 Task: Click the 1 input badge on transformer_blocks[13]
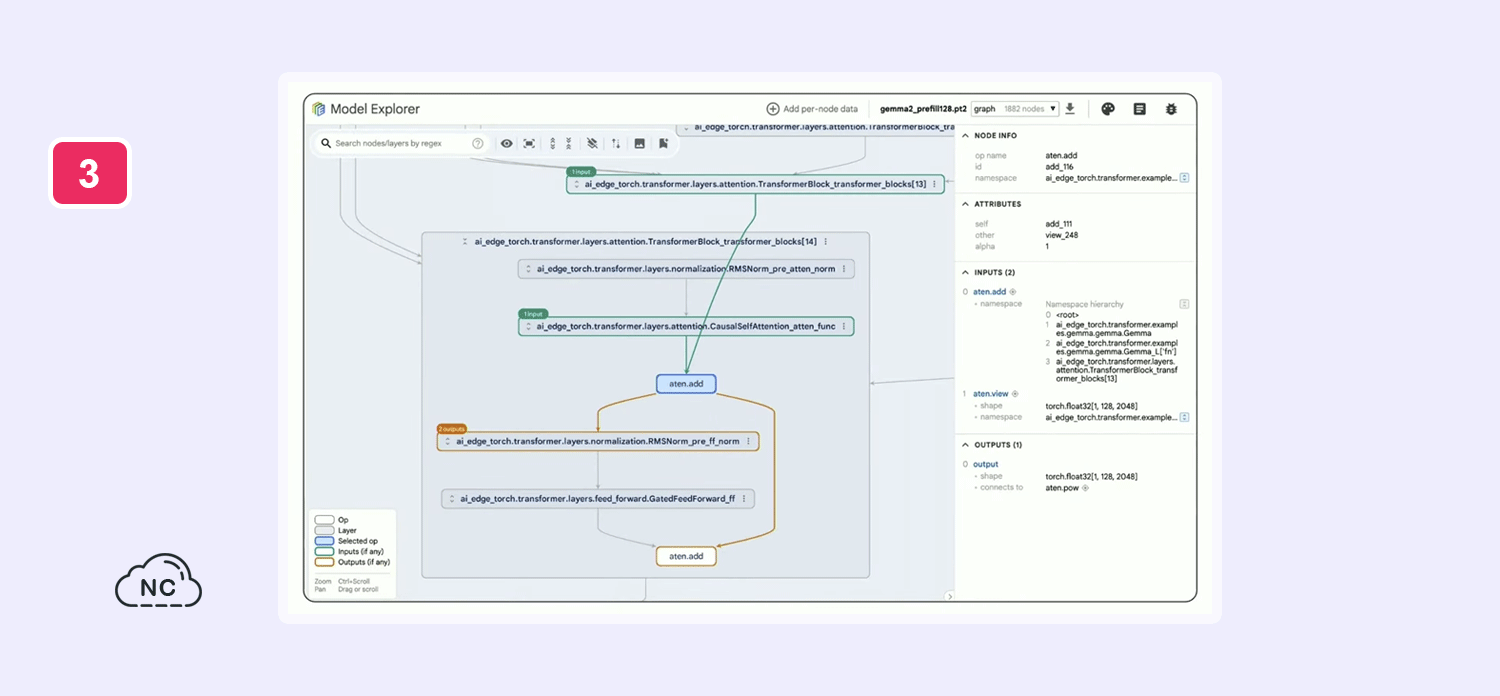click(x=582, y=172)
